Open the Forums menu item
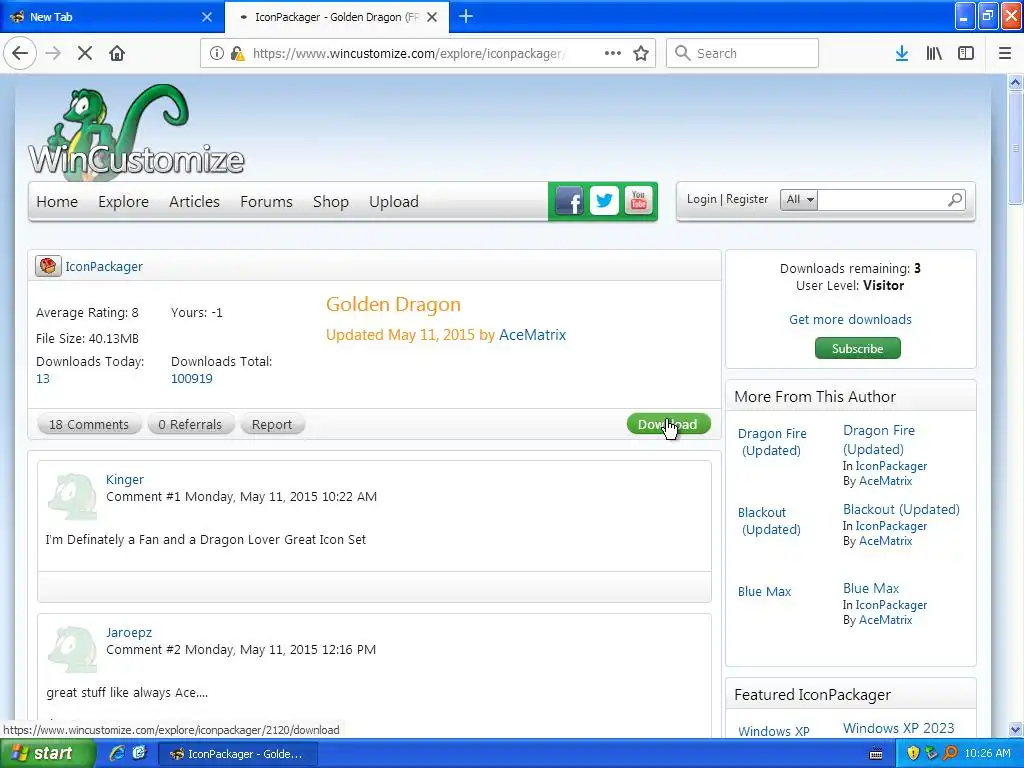The height and width of the screenshot is (768, 1024). point(266,202)
